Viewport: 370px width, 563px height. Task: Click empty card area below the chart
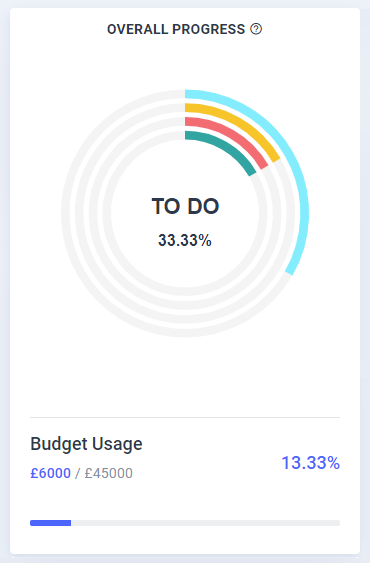click(185, 377)
